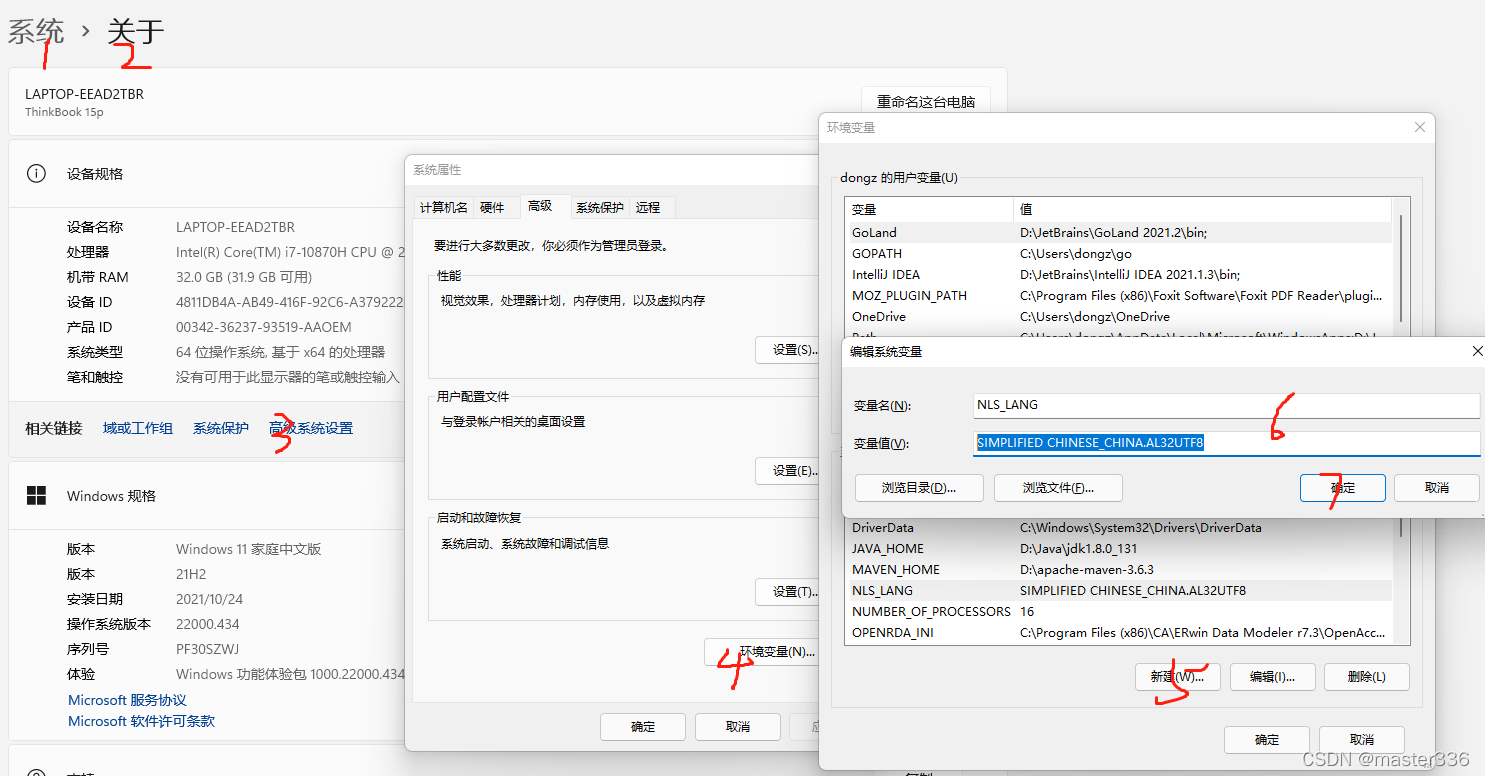Click the LAPTOP-EEAD2TBR device name value

coord(235,227)
